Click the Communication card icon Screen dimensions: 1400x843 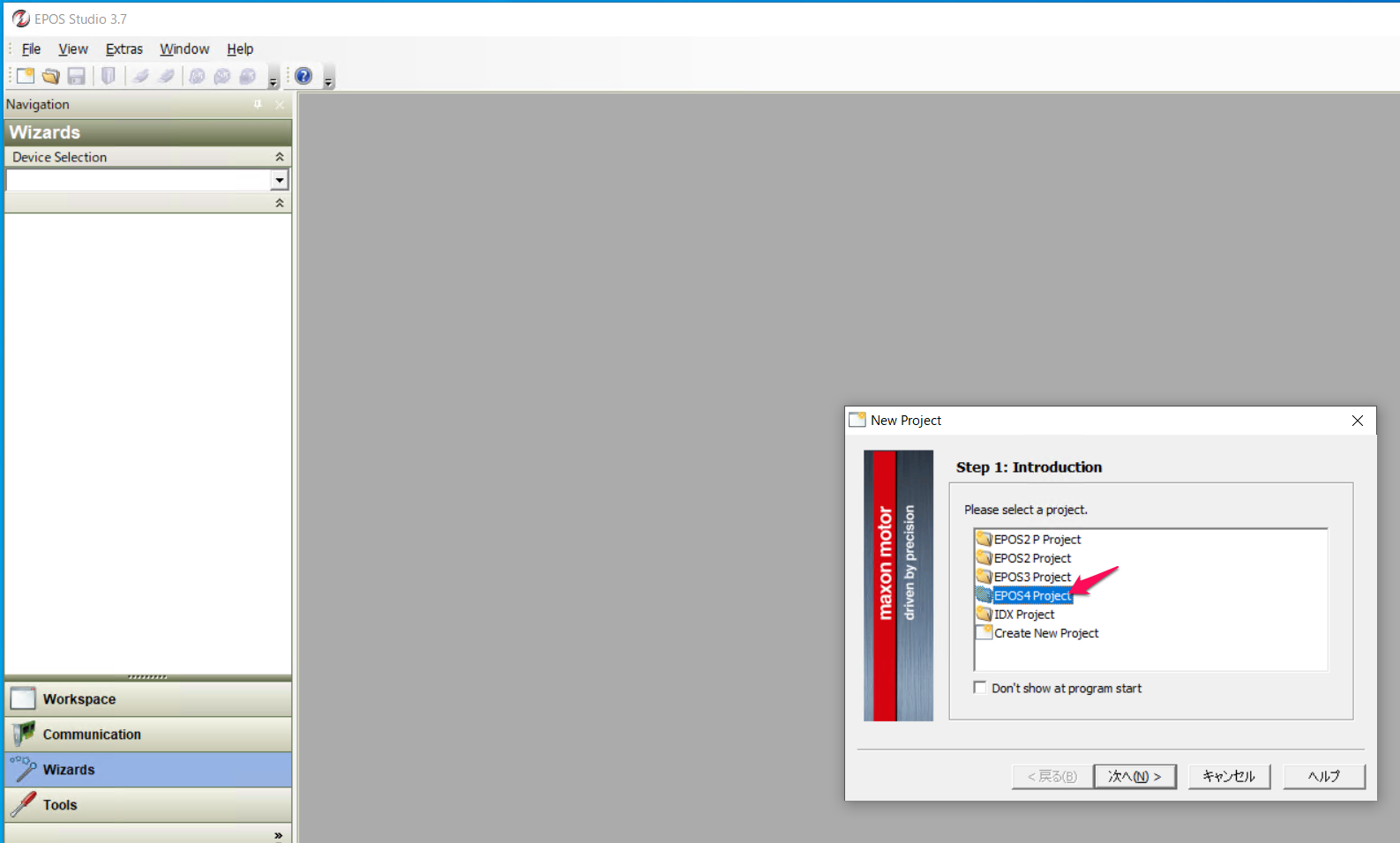tap(24, 734)
